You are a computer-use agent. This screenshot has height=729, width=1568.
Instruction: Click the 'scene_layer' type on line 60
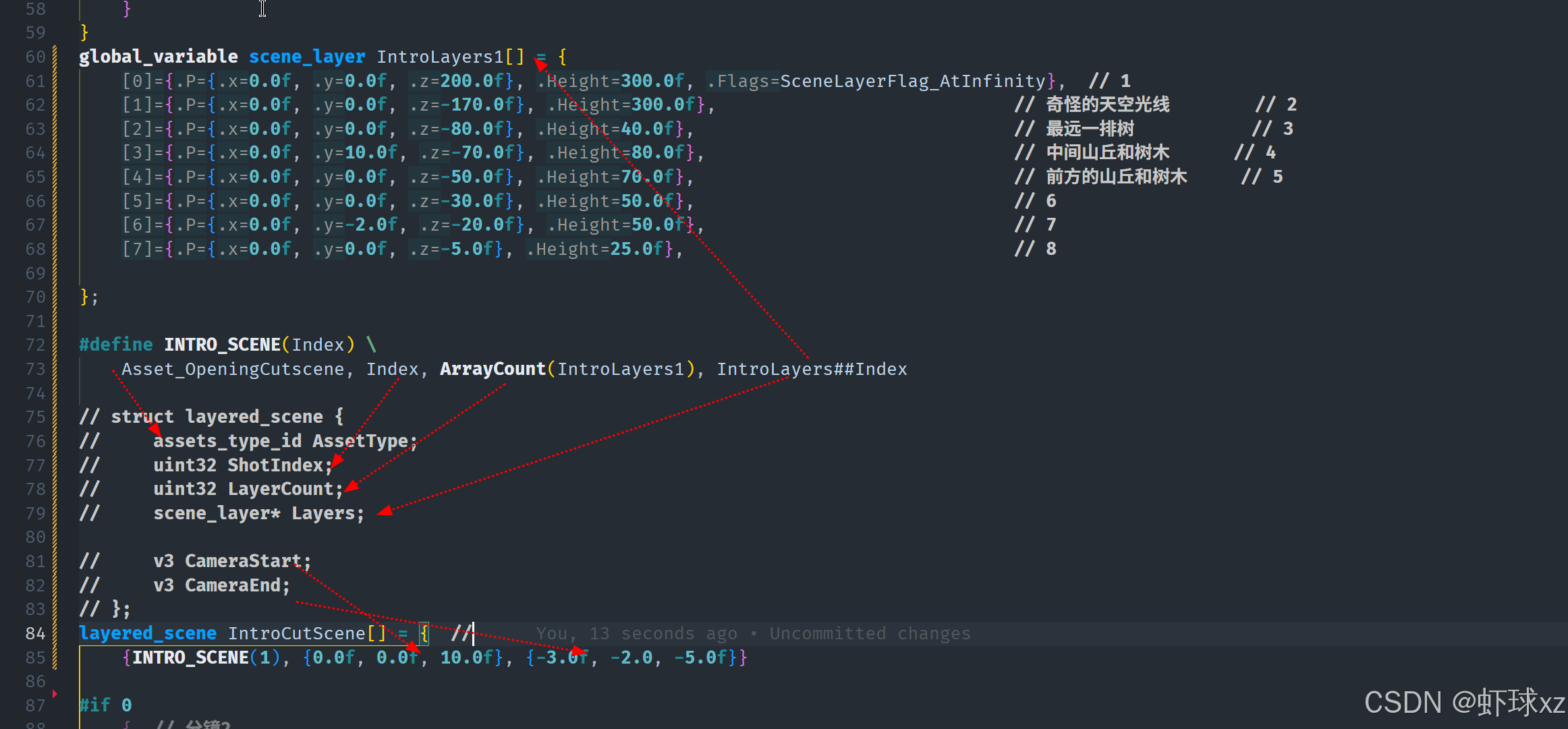[307, 57]
